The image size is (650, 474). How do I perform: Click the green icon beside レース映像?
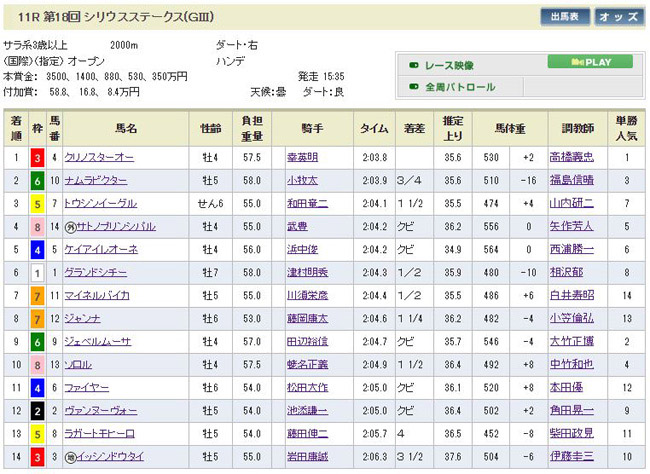pos(413,65)
